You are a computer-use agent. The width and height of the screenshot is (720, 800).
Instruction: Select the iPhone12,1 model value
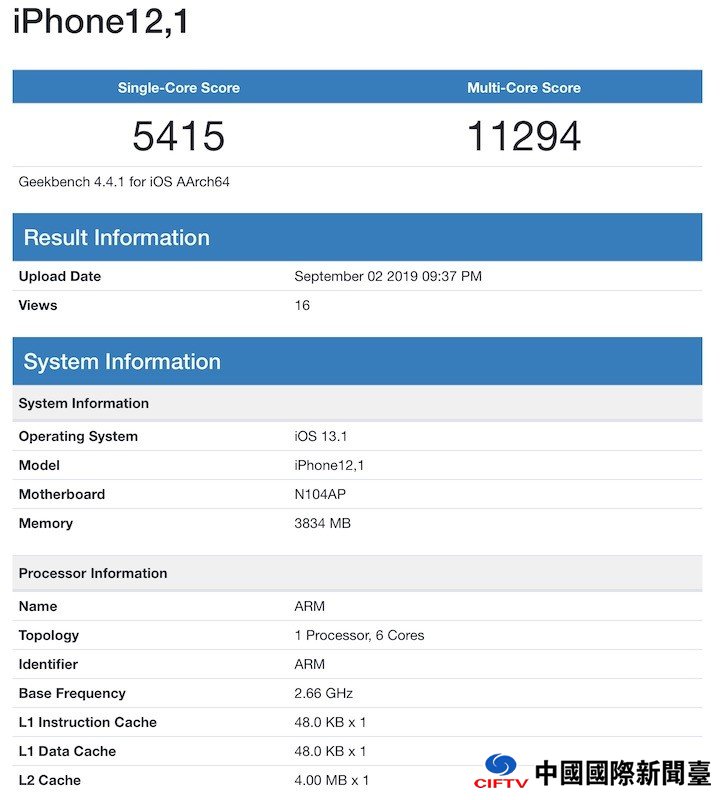(x=329, y=465)
